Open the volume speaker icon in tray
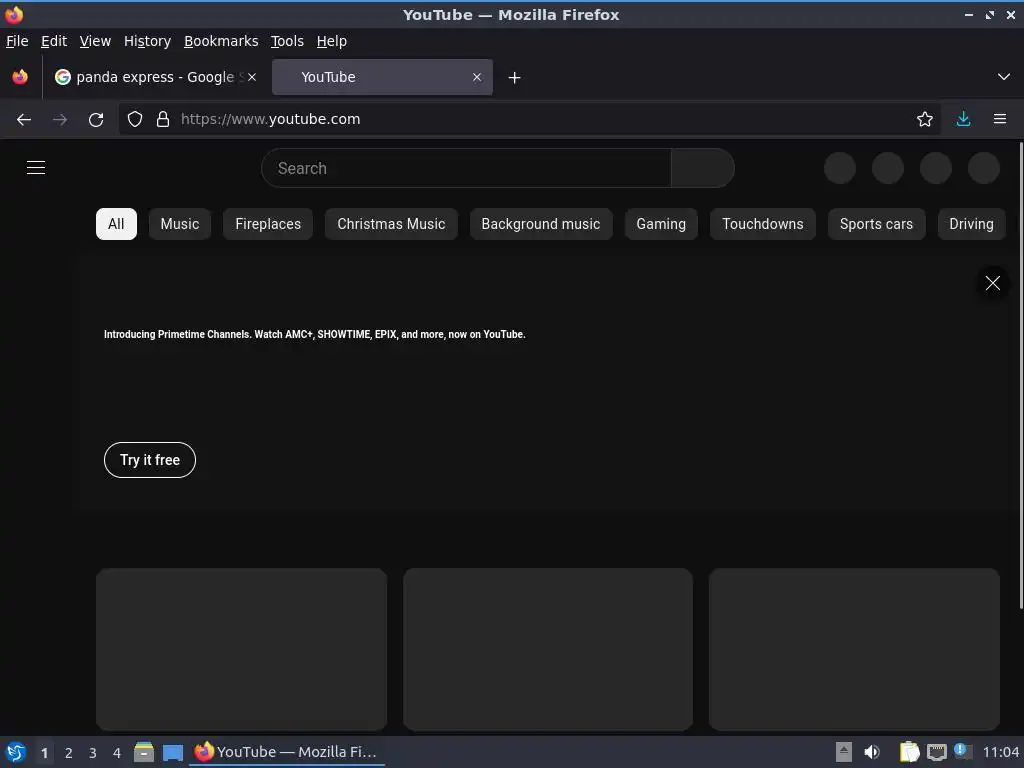The height and width of the screenshot is (768, 1024). tap(872, 752)
